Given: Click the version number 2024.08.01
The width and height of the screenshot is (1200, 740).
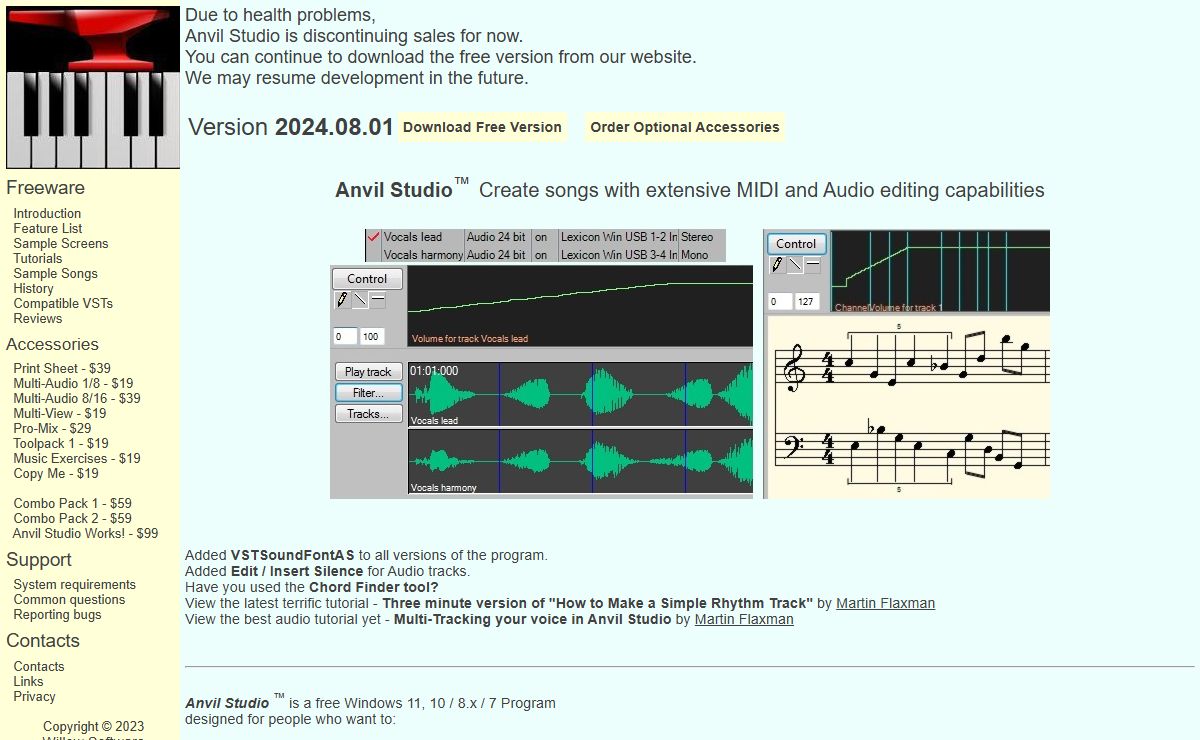Looking at the screenshot, I should (334, 127).
